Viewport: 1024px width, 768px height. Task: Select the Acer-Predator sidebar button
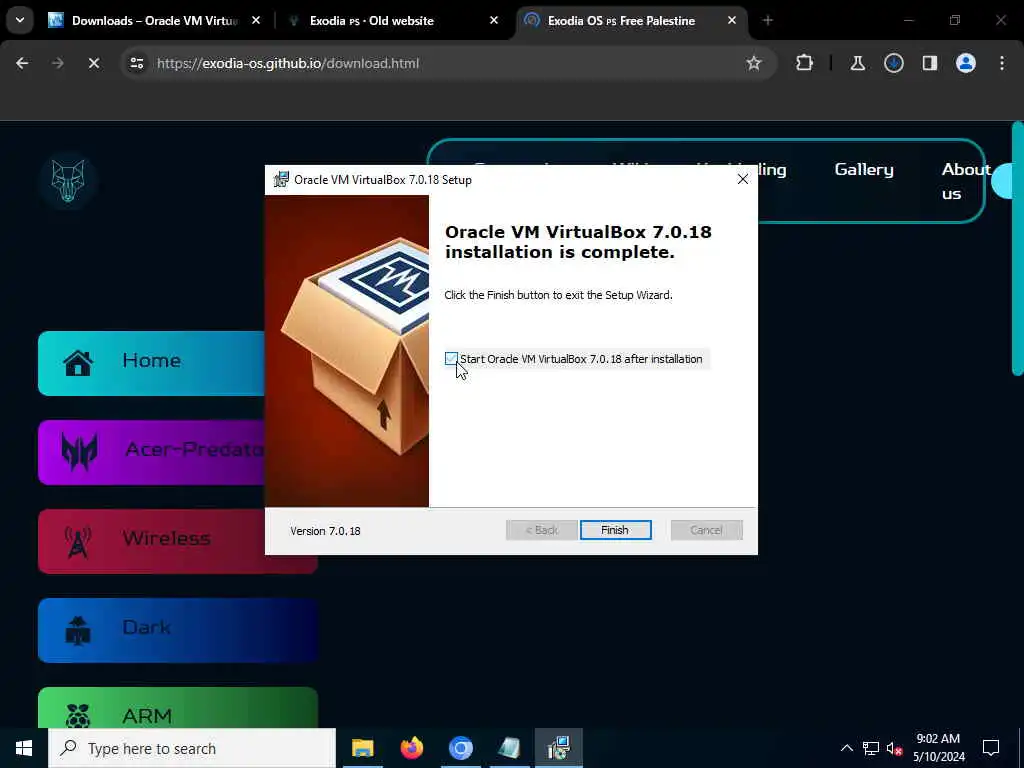click(152, 452)
